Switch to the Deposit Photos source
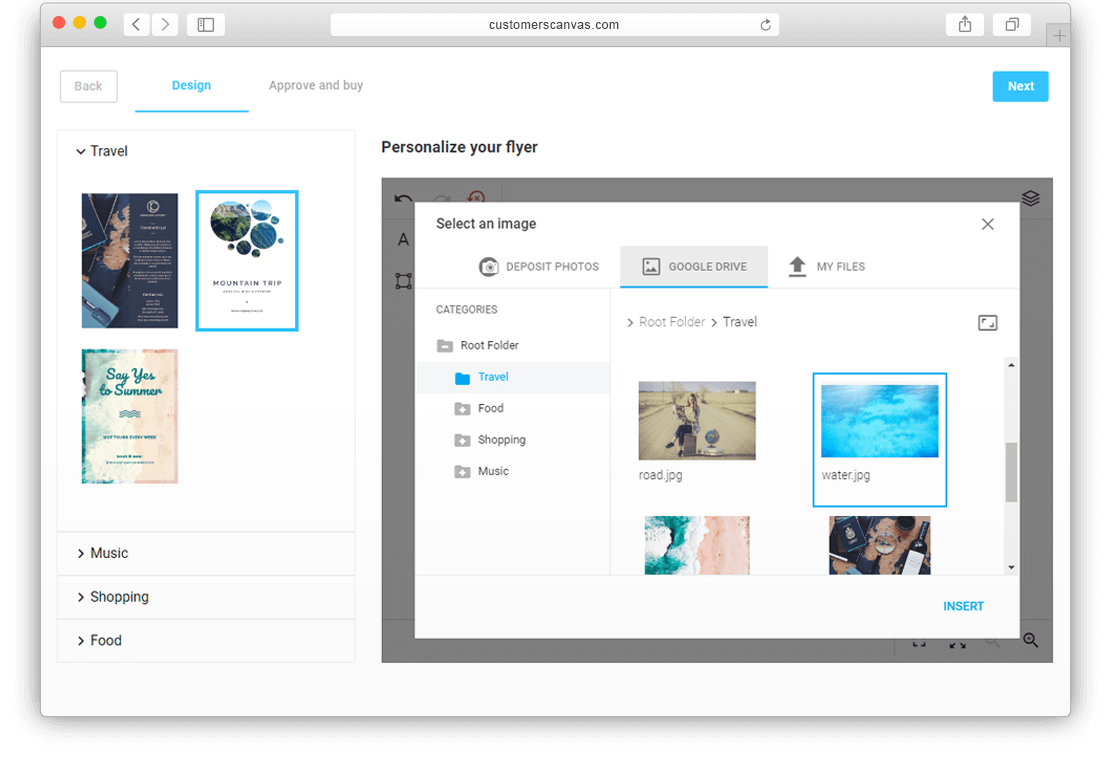 coord(539,267)
